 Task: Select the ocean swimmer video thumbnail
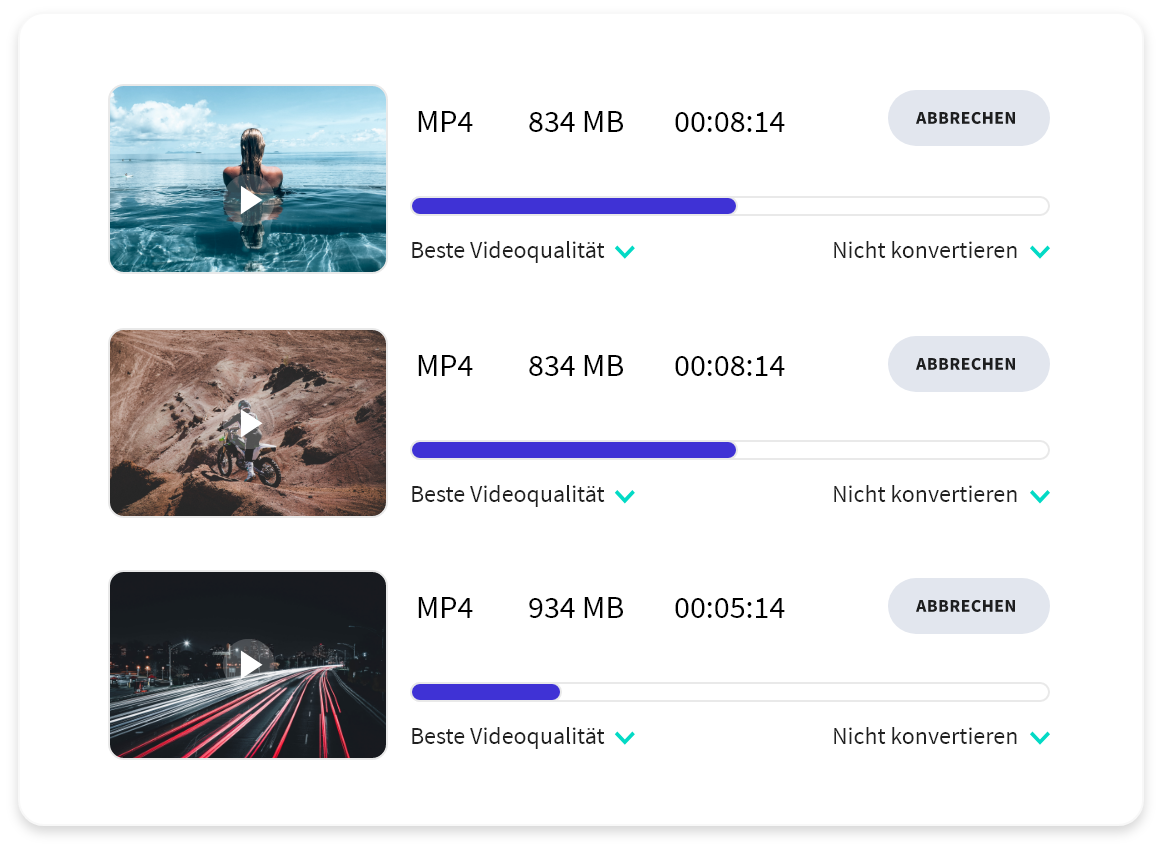click(x=248, y=179)
